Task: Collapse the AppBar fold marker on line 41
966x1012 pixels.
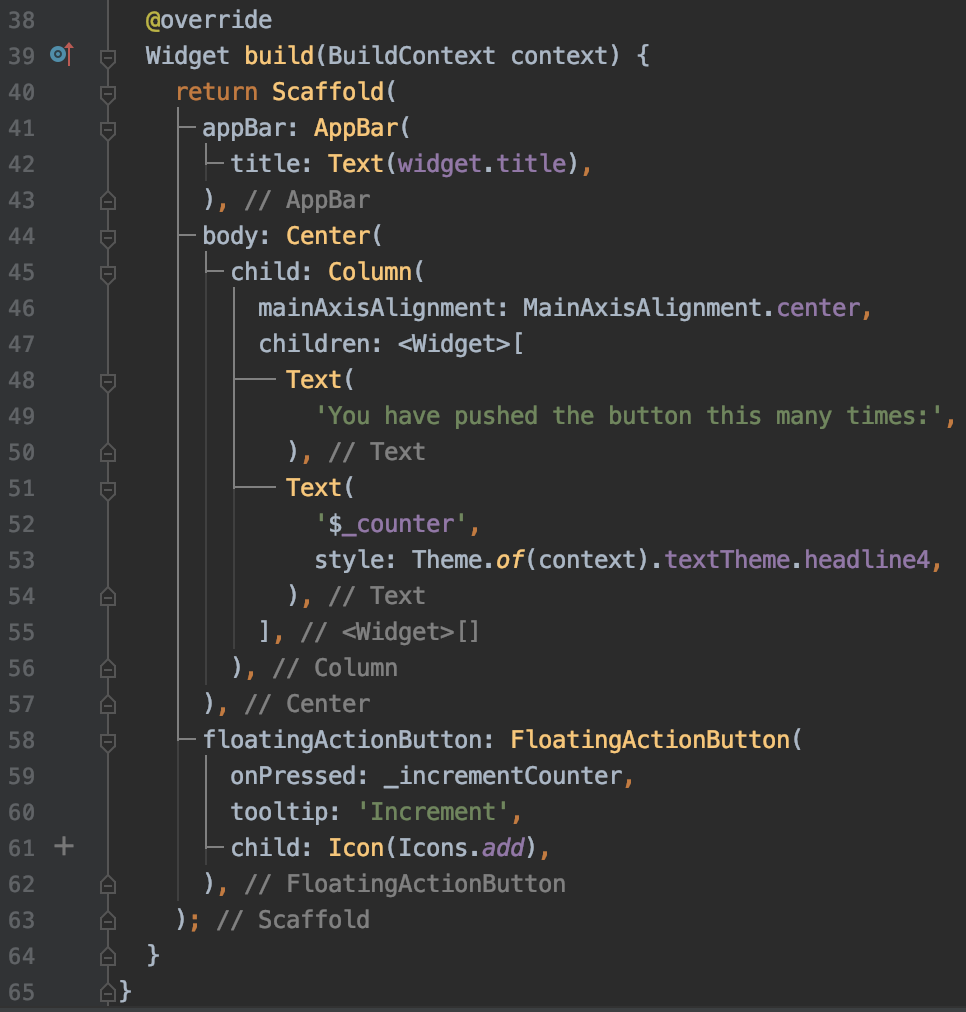Action: pyautogui.click(x=108, y=130)
